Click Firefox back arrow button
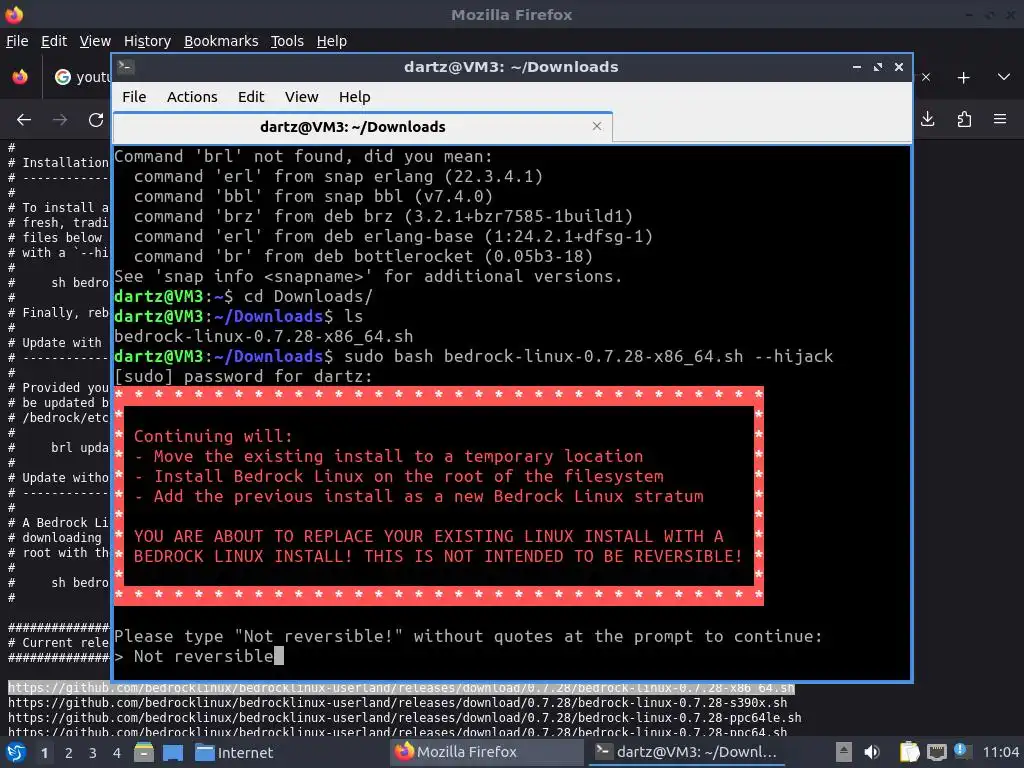The width and height of the screenshot is (1024, 768). coord(24,120)
